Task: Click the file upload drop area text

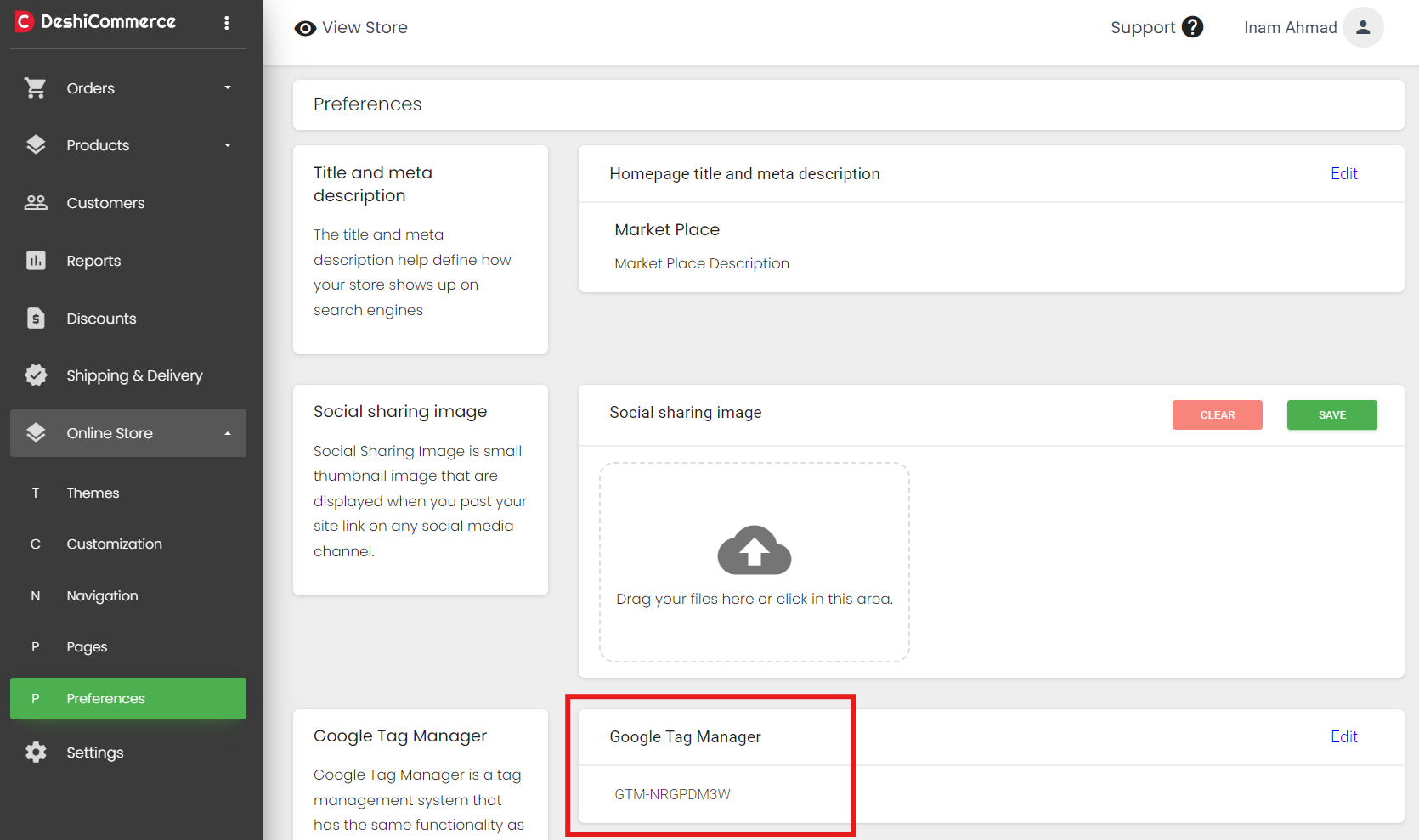Action: [755, 599]
